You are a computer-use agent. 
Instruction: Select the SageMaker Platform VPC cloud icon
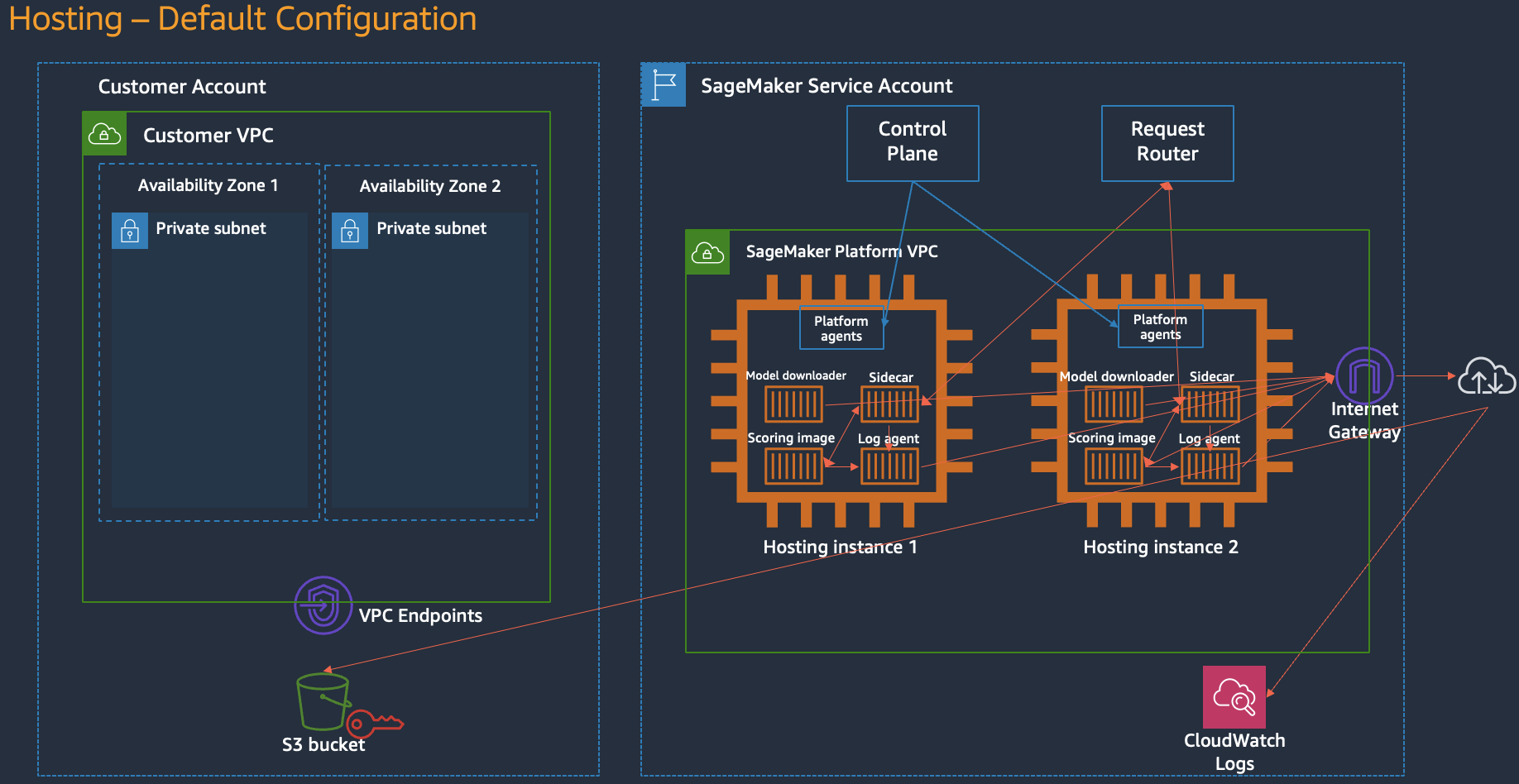click(707, 252)
